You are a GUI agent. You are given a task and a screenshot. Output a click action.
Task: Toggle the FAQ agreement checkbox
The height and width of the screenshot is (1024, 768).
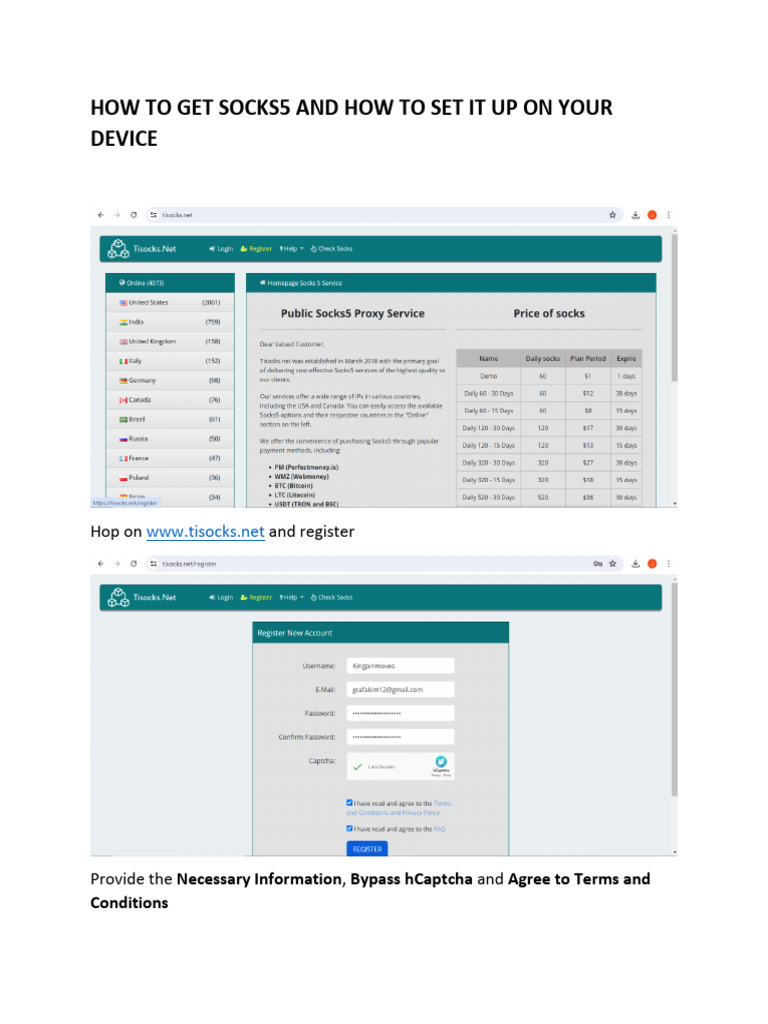tap(349, 828)
